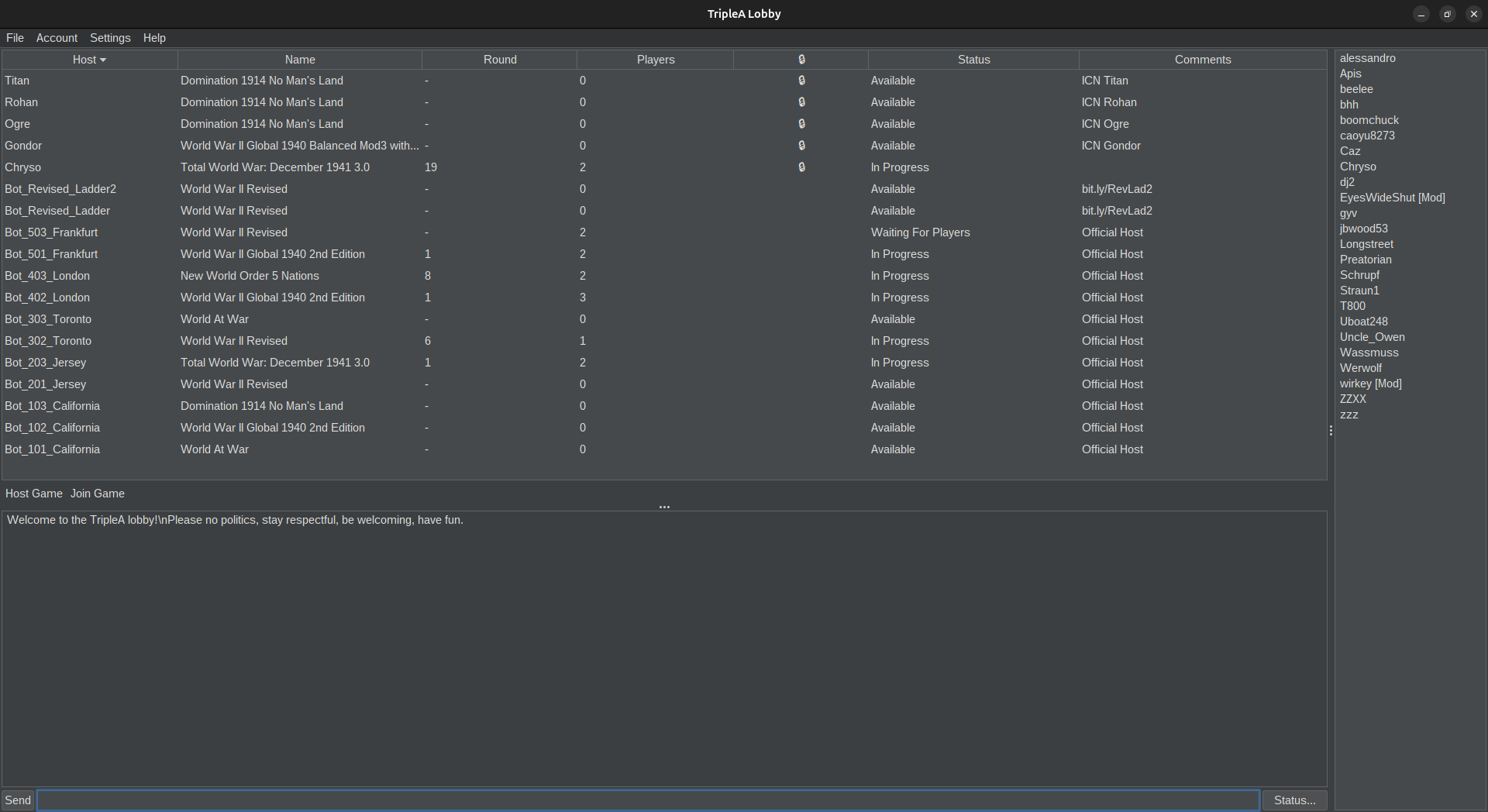Screen dimensions: 1488x812
Task: Select player caoyu8273 in user list
Action: click(1367, 136)
